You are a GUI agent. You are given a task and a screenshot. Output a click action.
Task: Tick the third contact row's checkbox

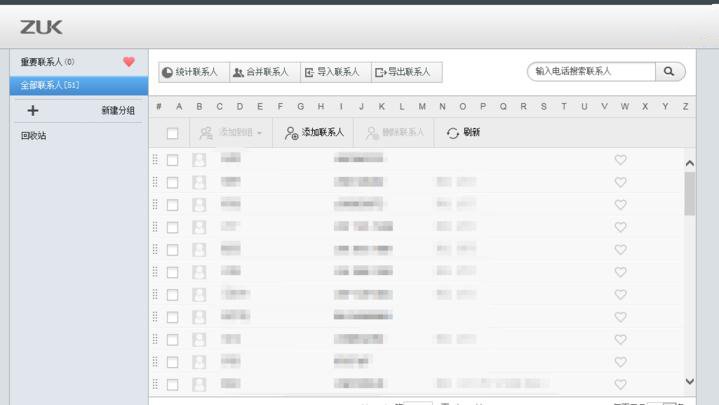172,205
